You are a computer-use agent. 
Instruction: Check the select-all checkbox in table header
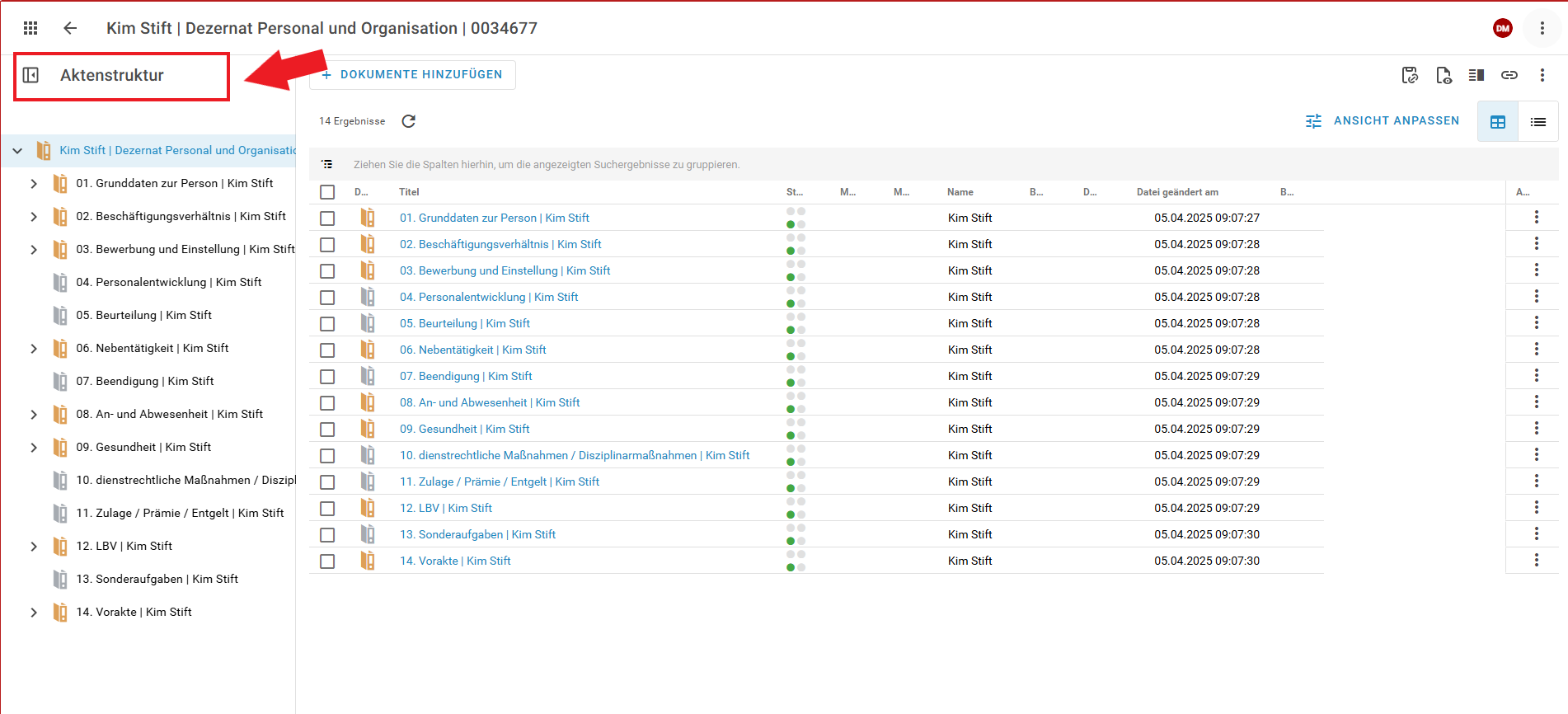327,192
